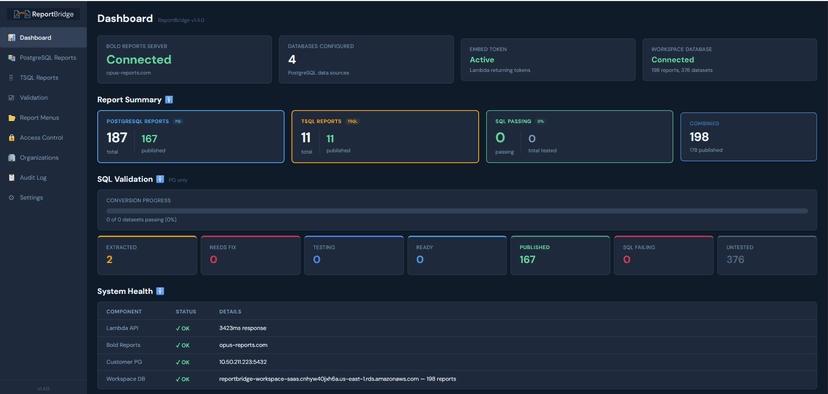
Task: Select Access Control in sidebar
Action: [43, 138]
